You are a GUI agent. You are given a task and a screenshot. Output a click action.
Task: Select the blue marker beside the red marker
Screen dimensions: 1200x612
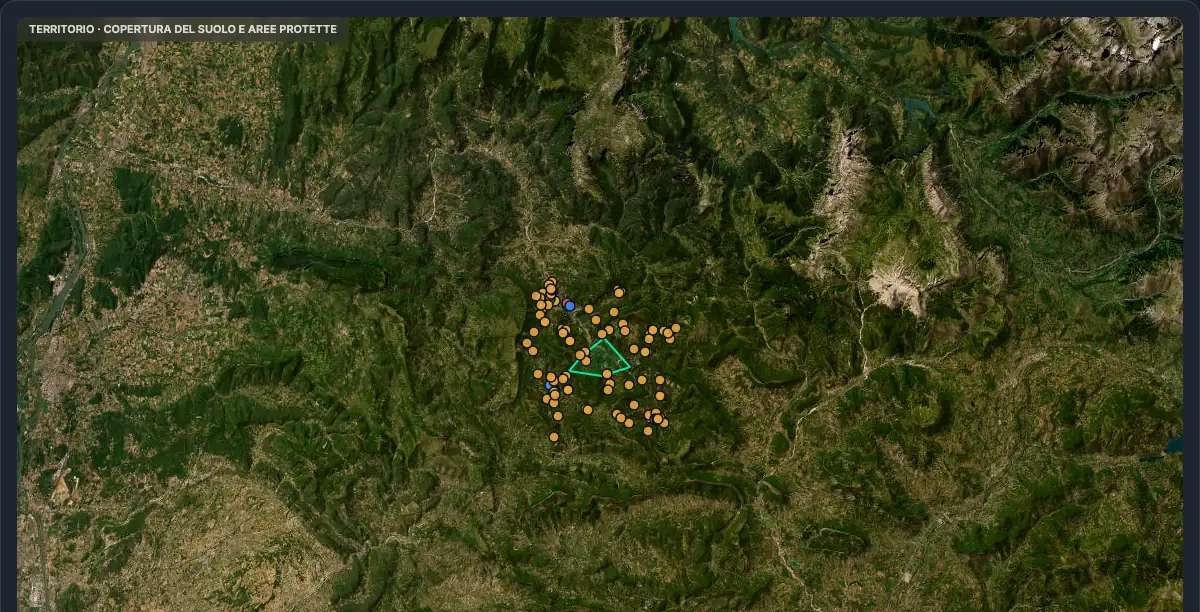570,306
